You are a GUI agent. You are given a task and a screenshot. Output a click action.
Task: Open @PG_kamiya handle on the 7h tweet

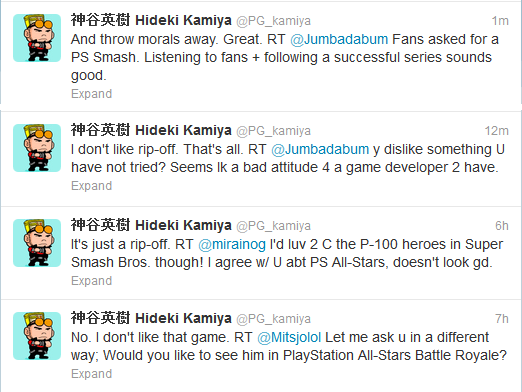(x=273, y=319)
